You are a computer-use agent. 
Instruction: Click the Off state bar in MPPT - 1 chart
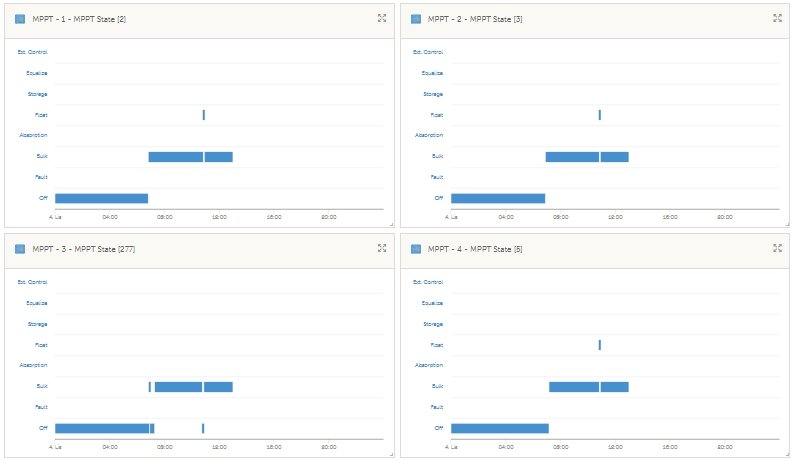(x=101, y=198)
